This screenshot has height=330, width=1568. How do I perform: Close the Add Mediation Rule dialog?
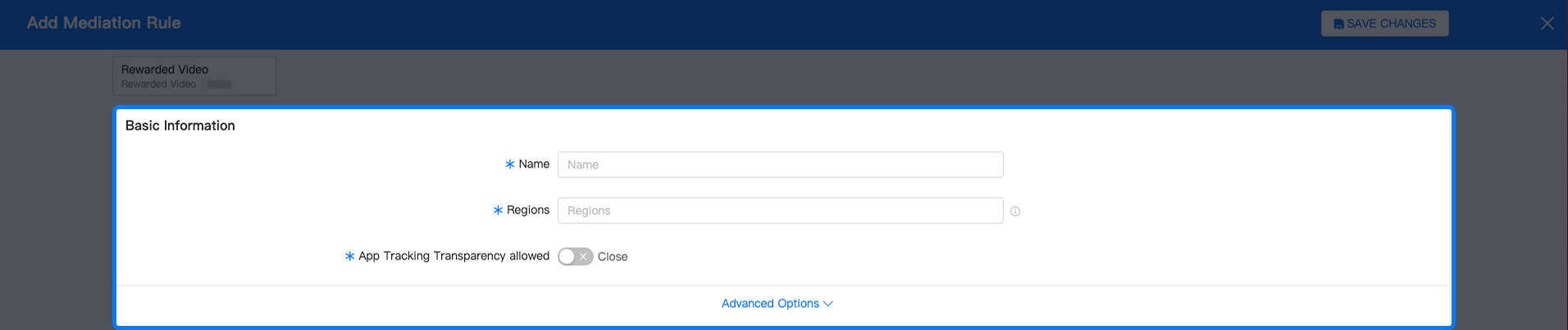pyautogui.click(x=1547, y=24)
